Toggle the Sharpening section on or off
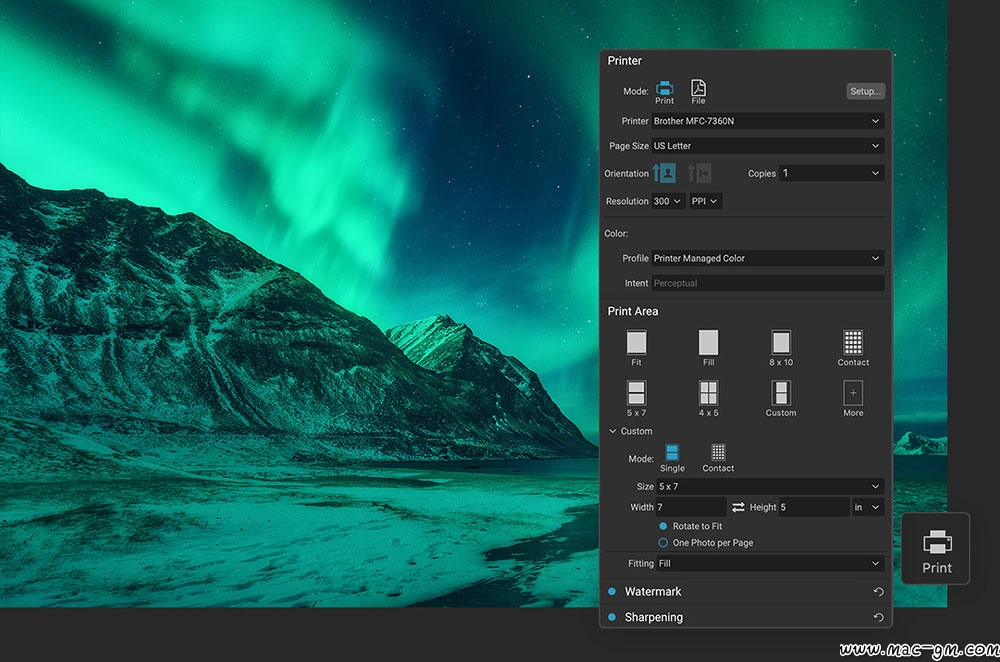This screenshot has width=1000, height=662. [612, 617]
